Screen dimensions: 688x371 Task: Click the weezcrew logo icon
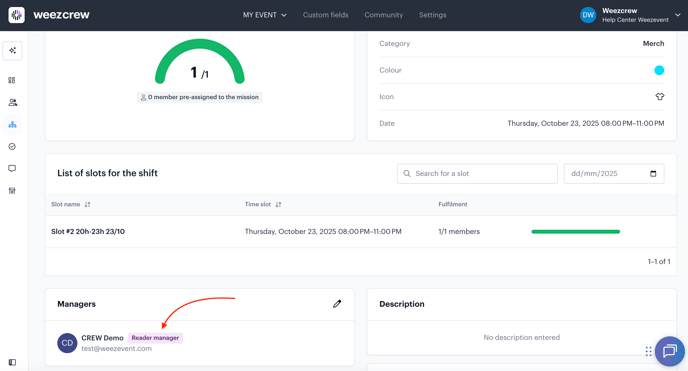[17, 15]
